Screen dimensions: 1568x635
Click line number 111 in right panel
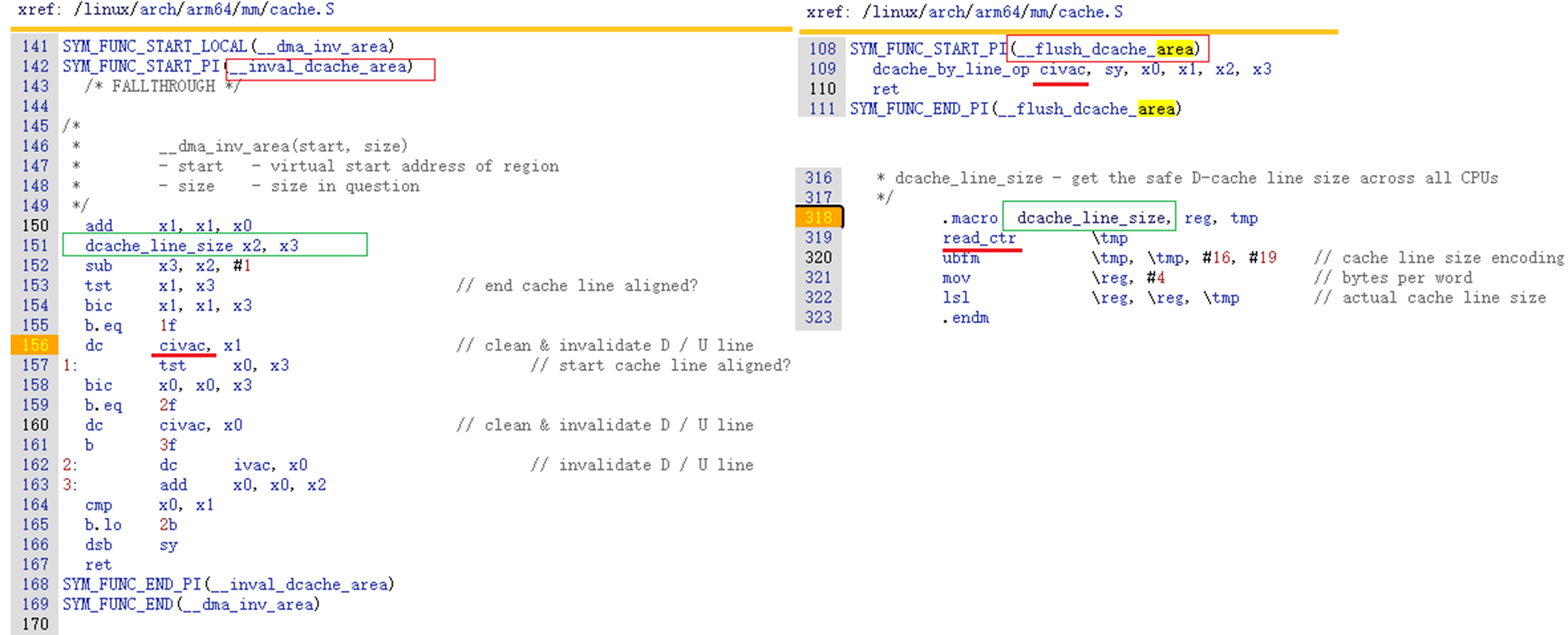[821, 109]
